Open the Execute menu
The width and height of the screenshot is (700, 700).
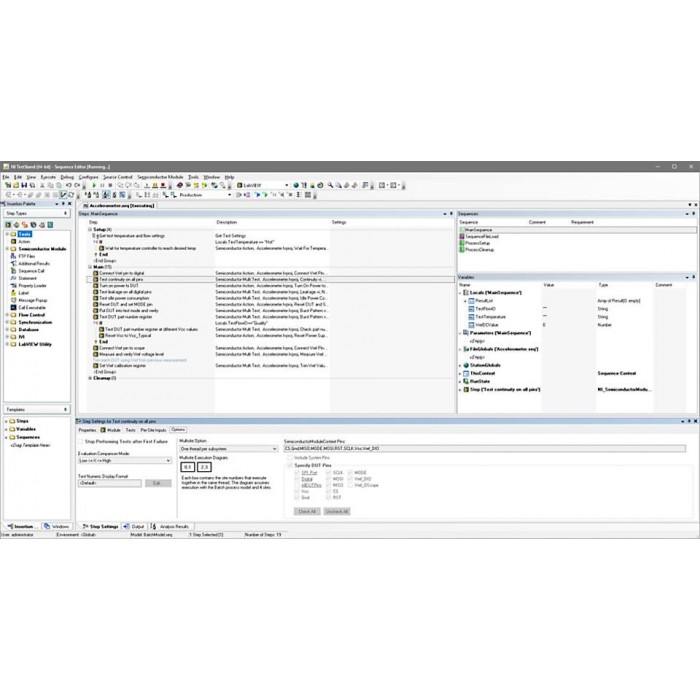click(x=48, y=177)
